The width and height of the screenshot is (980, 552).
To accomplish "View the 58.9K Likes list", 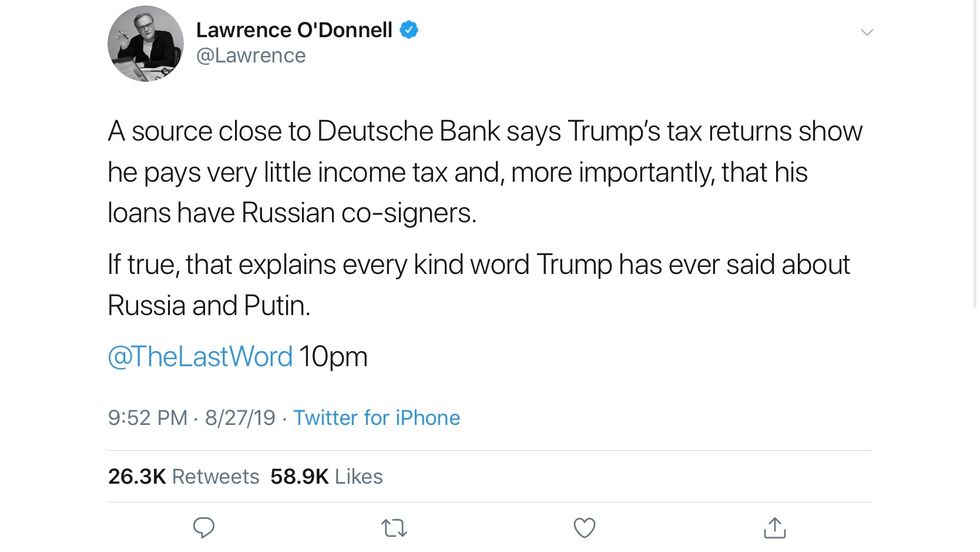I will [x=327, y=477].
